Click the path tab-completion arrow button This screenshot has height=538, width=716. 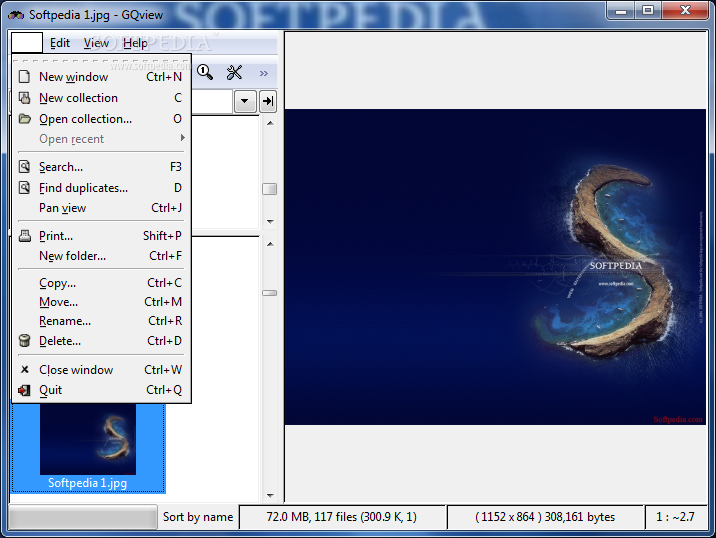(268, 101)
